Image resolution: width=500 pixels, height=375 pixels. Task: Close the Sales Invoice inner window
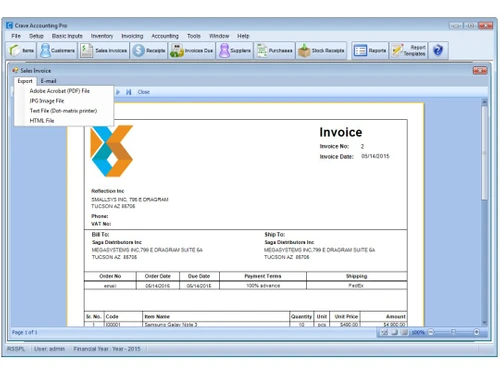click(x=480, y=70)
